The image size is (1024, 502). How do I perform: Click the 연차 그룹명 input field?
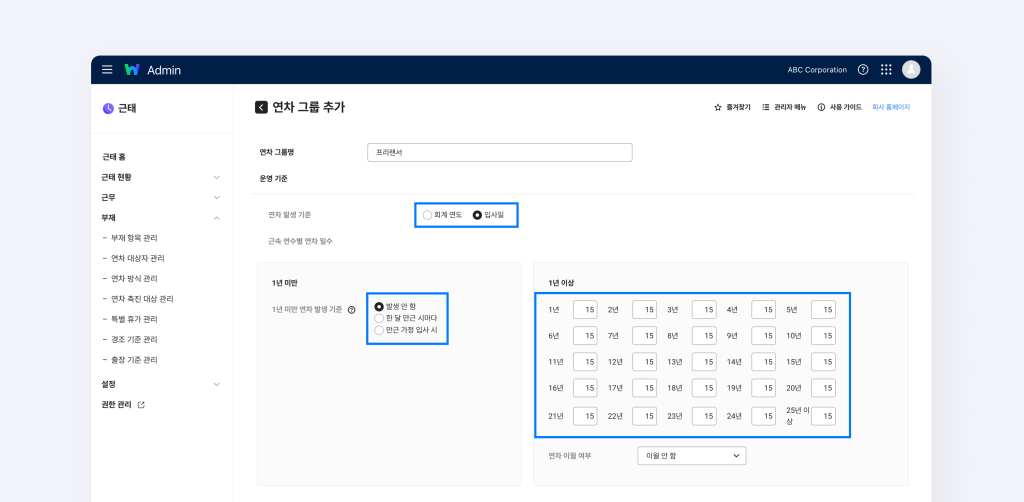(x=500, y=153)
